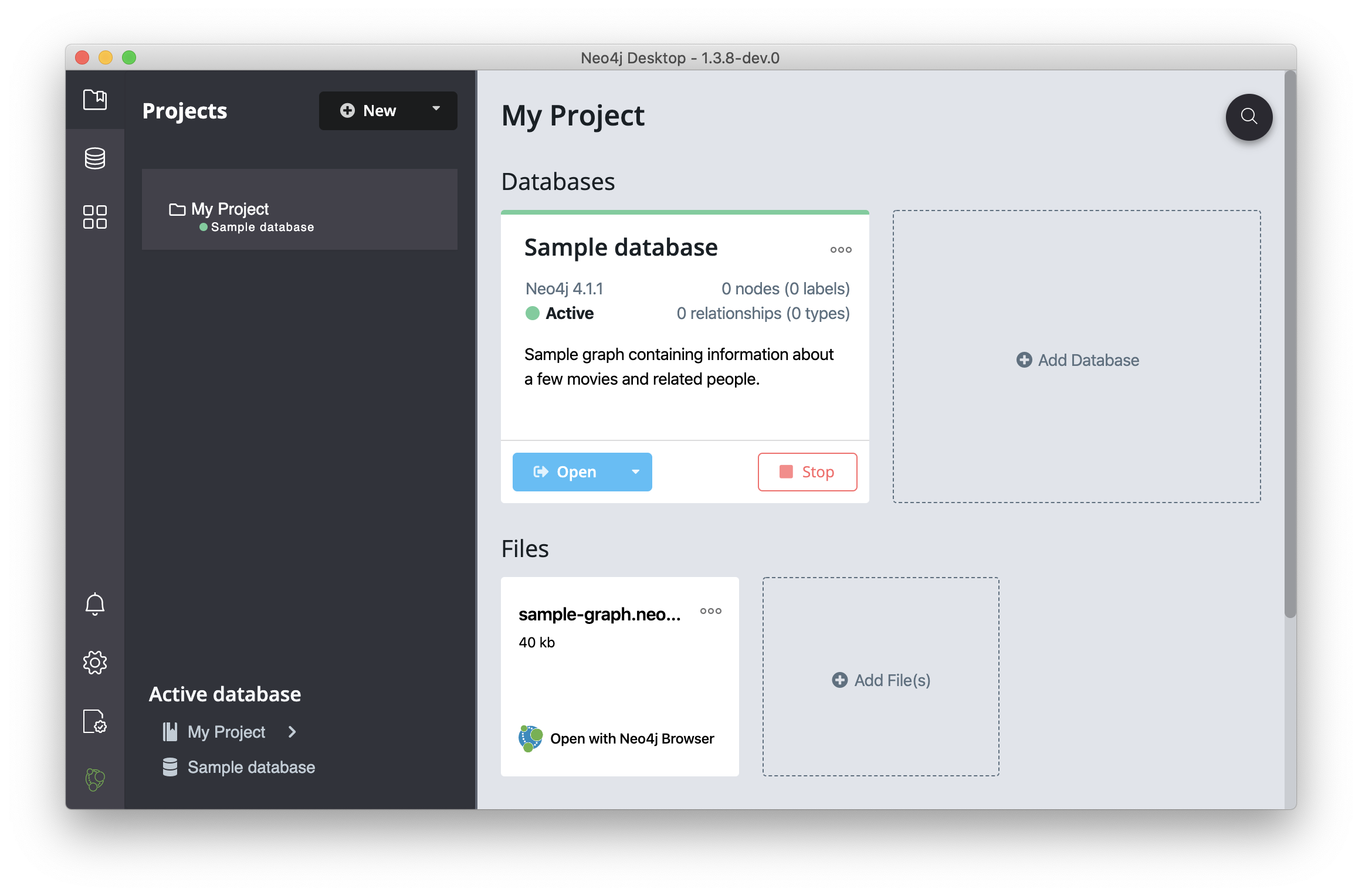Click the sample-graph.neo... file name

coord(599,614)
